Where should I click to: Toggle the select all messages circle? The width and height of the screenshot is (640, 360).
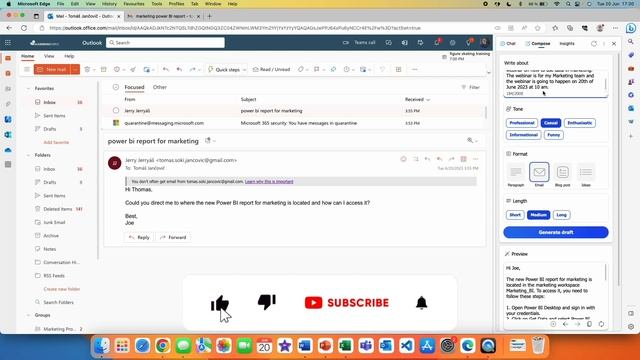[116, 87]
